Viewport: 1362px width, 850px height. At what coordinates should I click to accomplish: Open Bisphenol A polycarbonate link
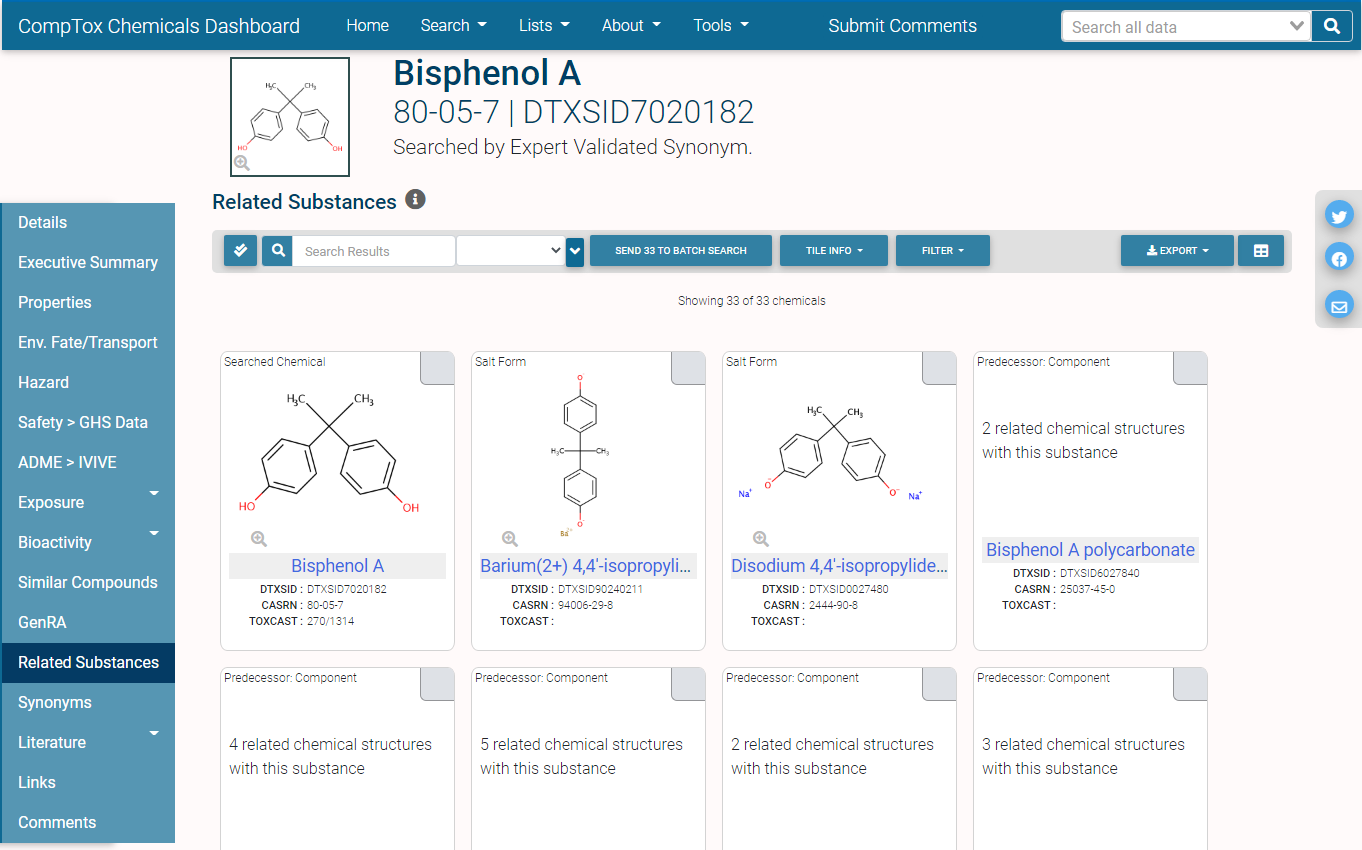coord(1090,550)
